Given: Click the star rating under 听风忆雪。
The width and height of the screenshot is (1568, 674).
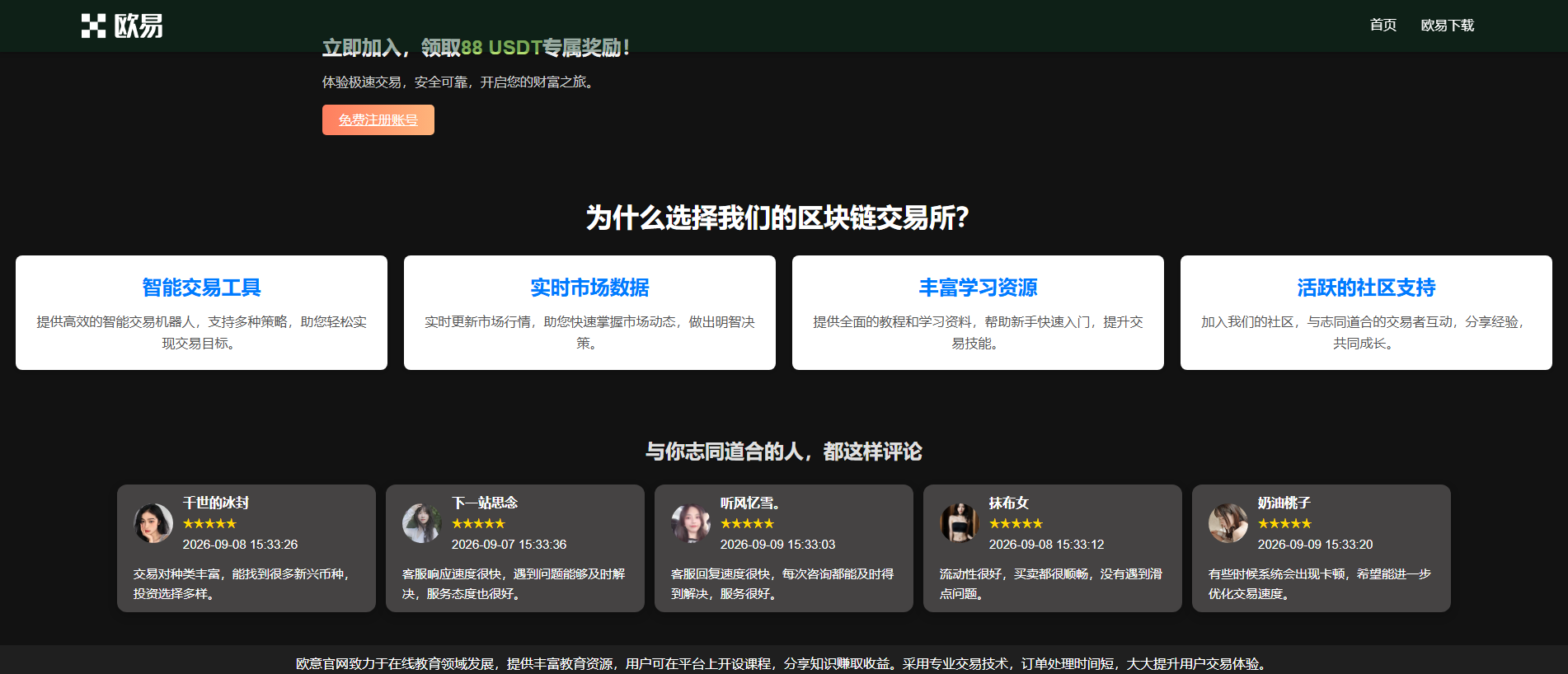Looking at the screenshot, I should (747, 524).
